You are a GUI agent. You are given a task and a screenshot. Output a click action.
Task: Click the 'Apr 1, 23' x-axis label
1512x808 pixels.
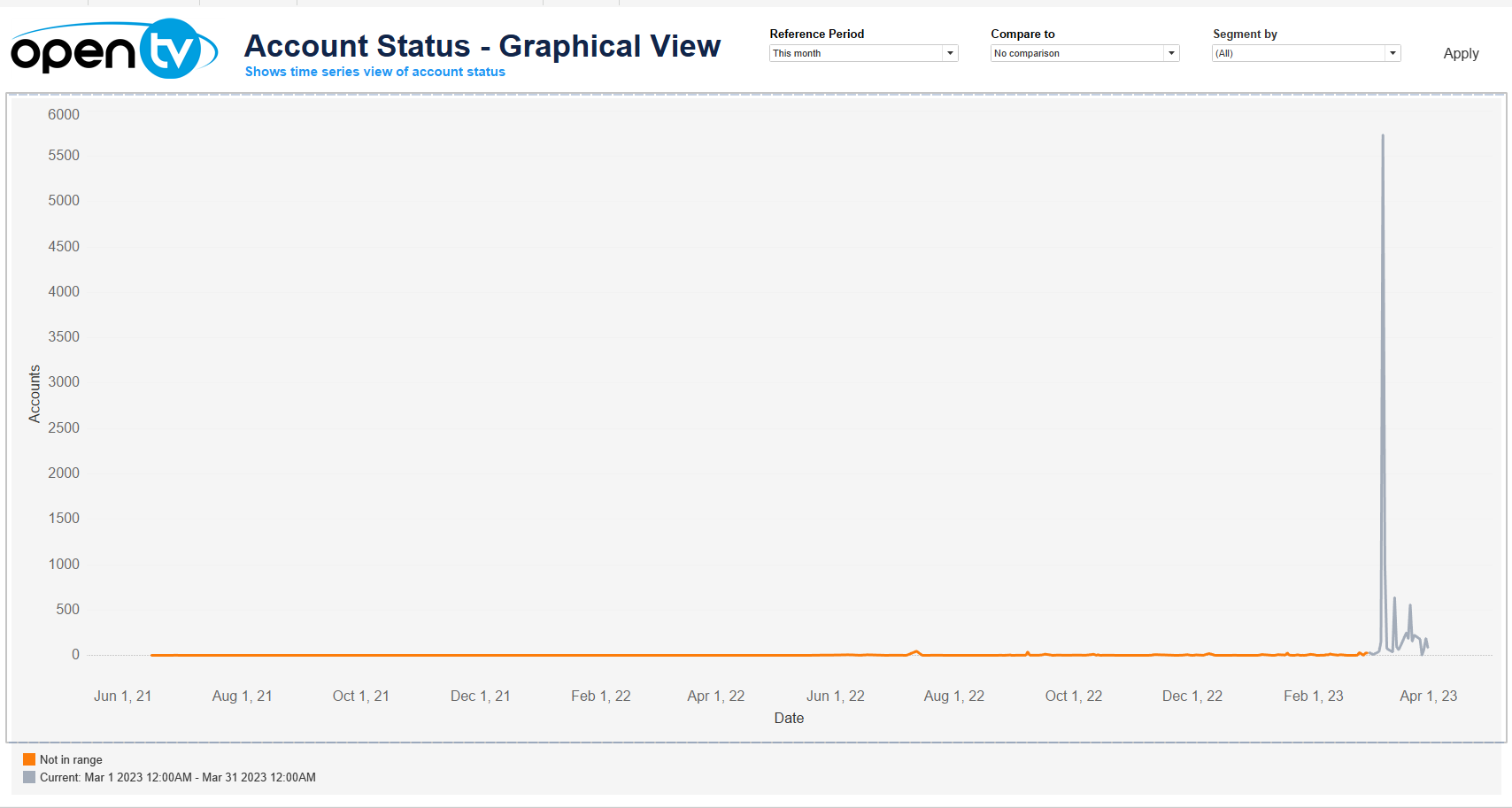pos(1428,696)
